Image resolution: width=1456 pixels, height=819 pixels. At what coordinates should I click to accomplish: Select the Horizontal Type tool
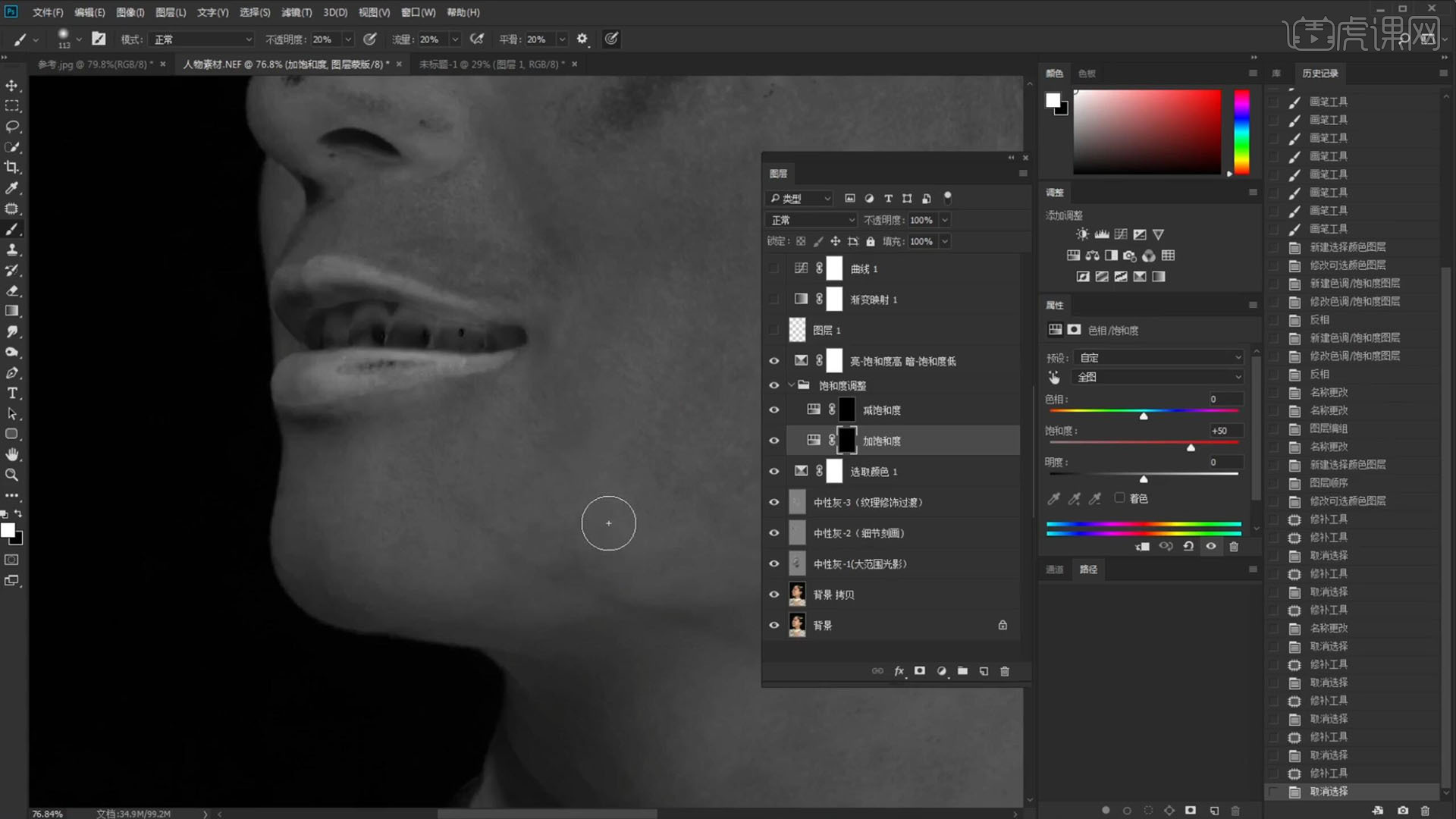[12, 394]
